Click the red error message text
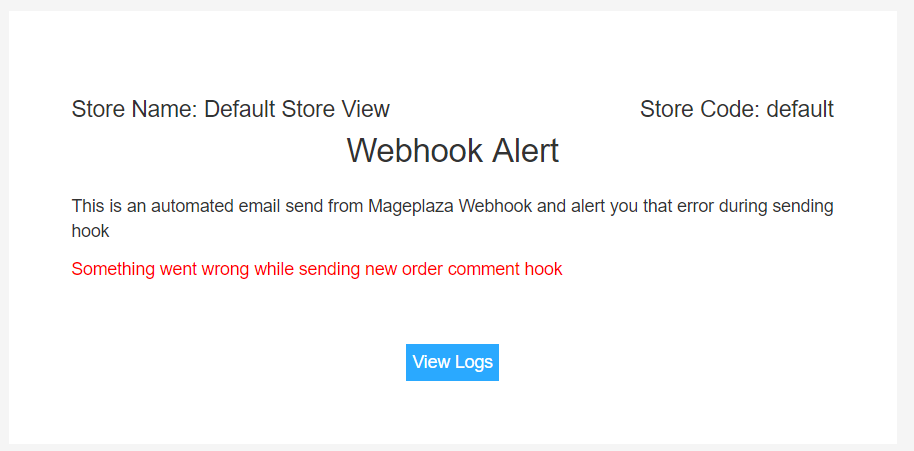Viewport: 914px width, 451px height. tap(316, 269)
